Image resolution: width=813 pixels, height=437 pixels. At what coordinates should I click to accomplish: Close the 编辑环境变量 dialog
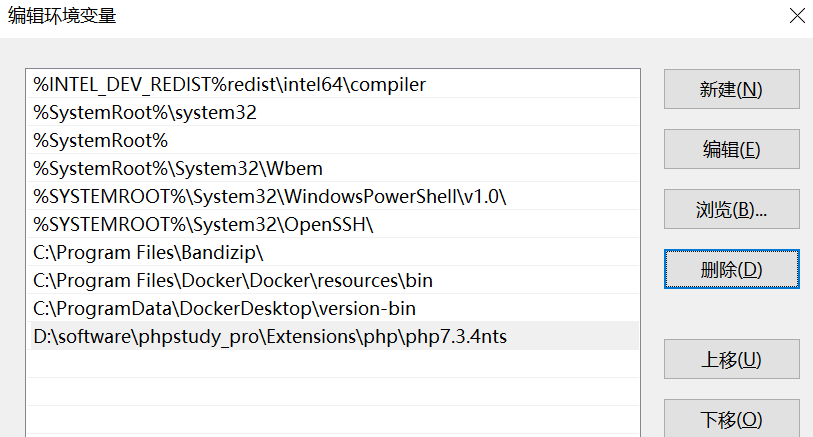tap(796, 16)
